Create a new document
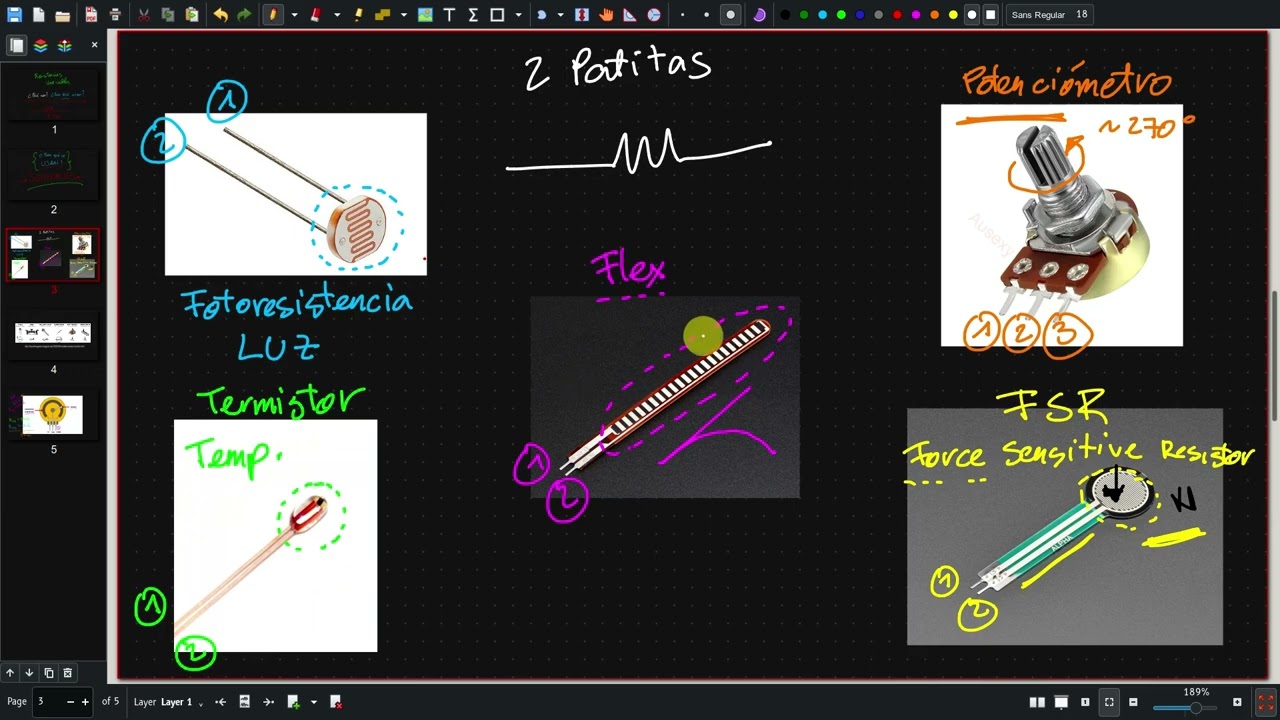This screenshot has height=720, width=1280. pos(38,15)
